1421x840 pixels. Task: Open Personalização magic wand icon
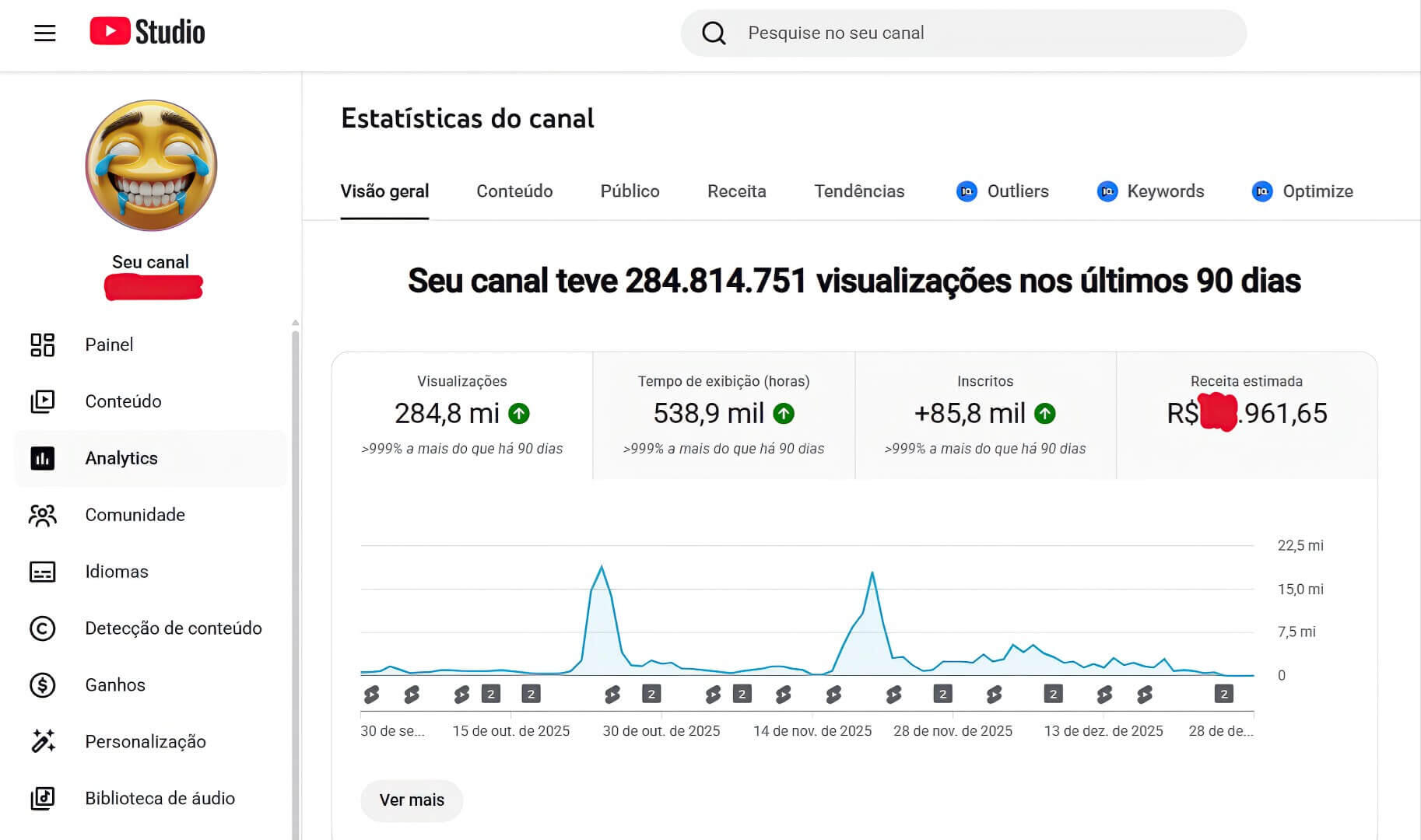(42, 742)
